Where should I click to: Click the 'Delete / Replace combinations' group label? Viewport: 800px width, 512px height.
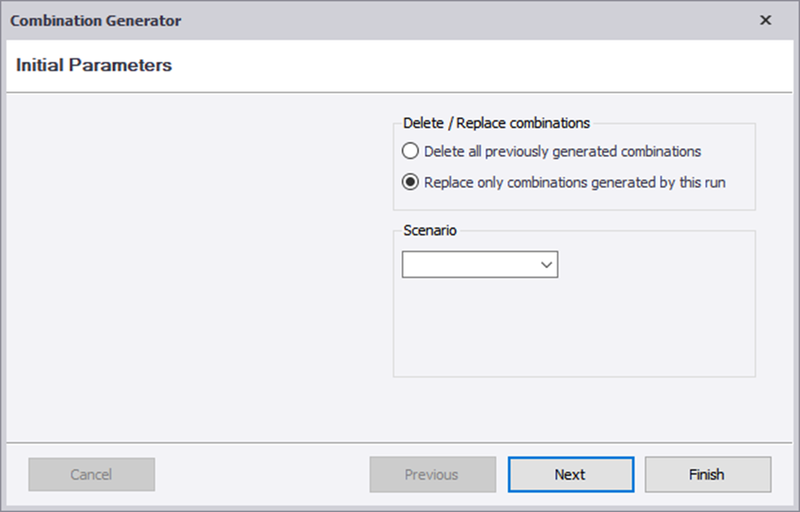[496, 123]
